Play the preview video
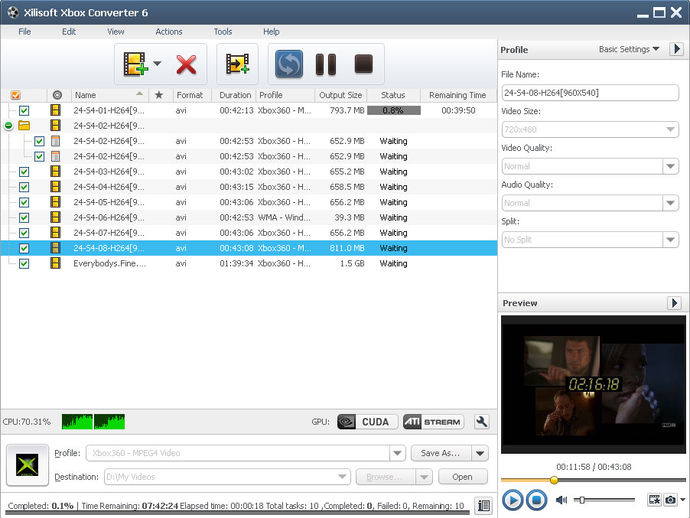 click(512, 500)
